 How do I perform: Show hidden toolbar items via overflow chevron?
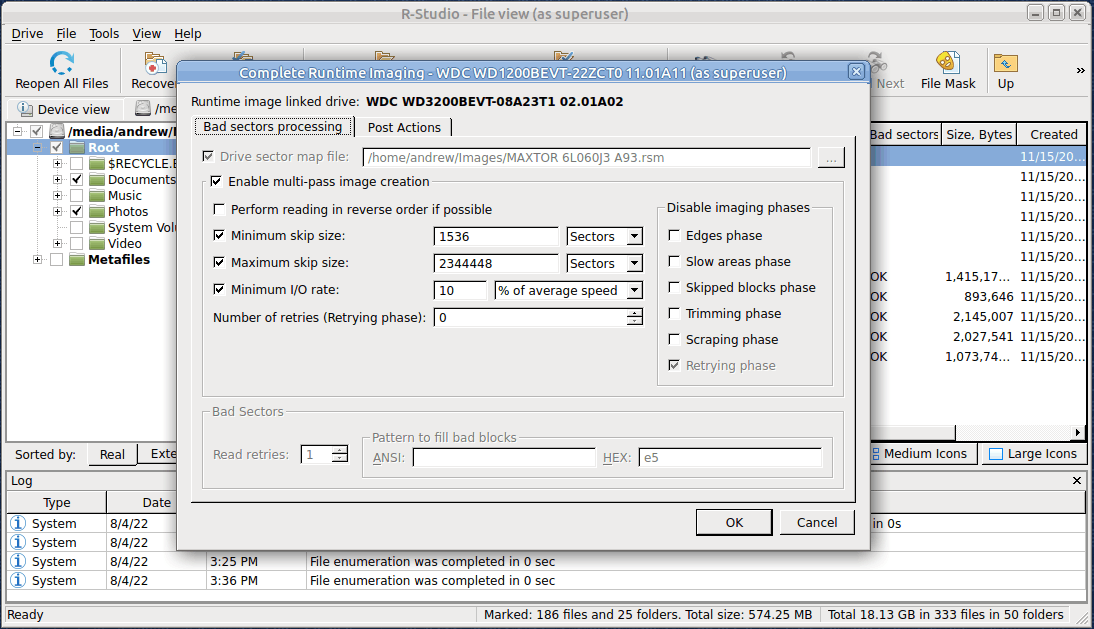[1080, 70]
